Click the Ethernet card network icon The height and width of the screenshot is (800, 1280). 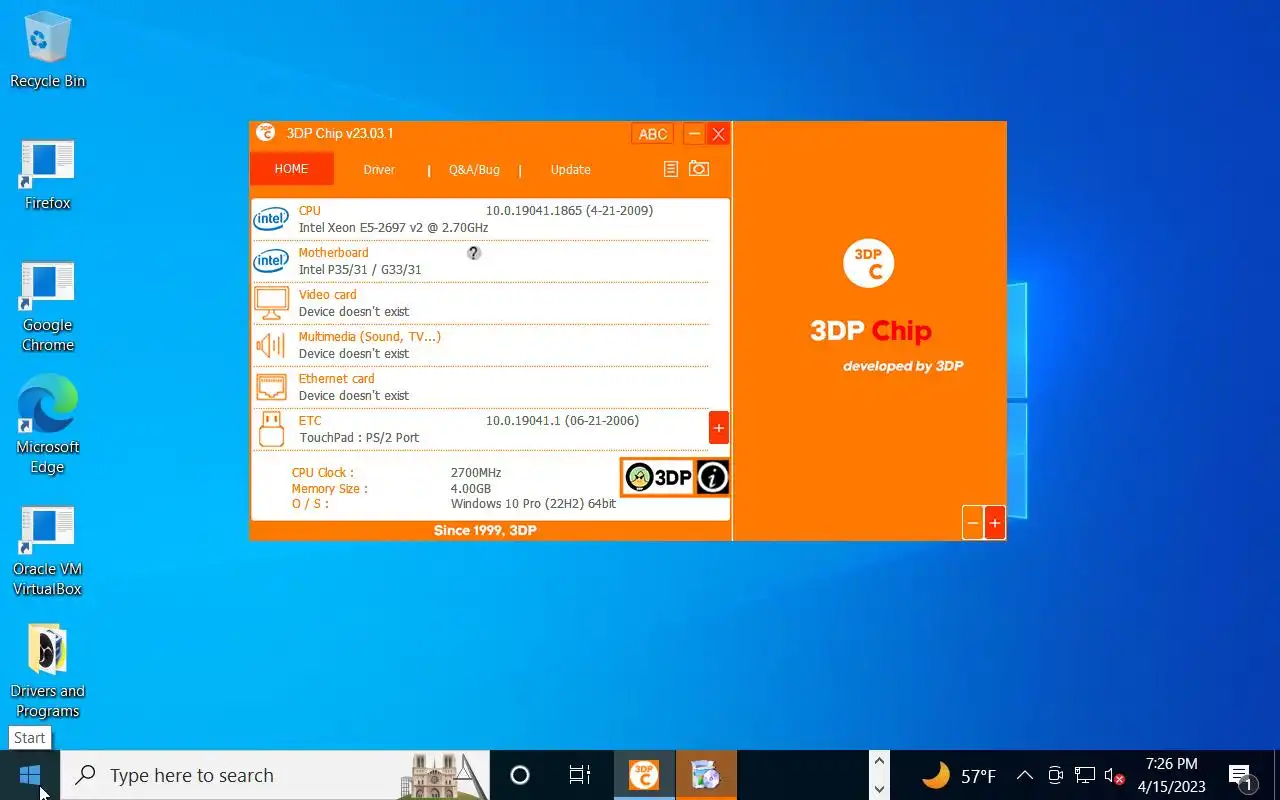click(271, 387)
